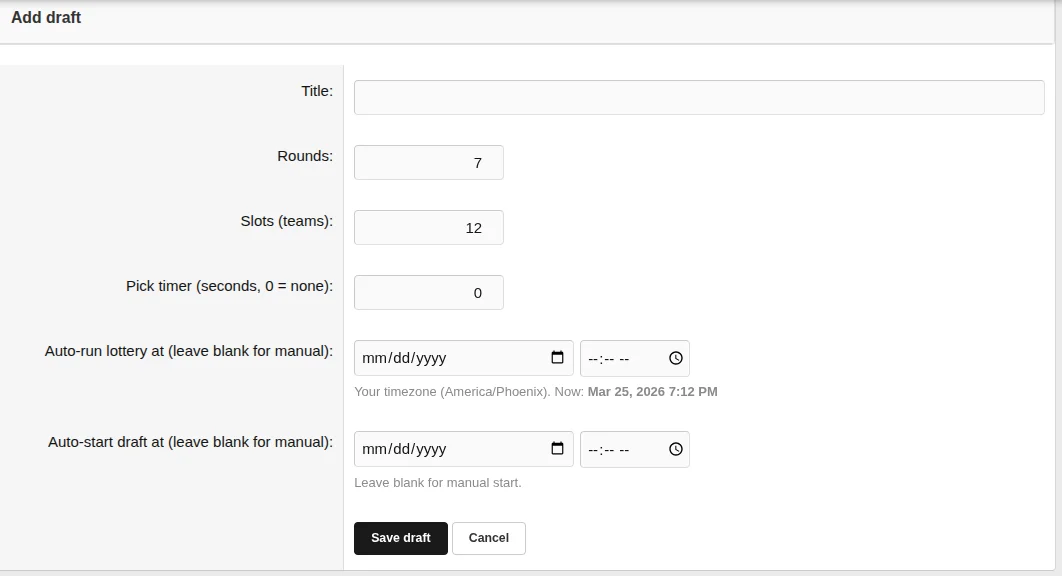Viewport: 1062px width, 576px height.
Task: Select month segment of auto-run lottery date
Action: 373,358
